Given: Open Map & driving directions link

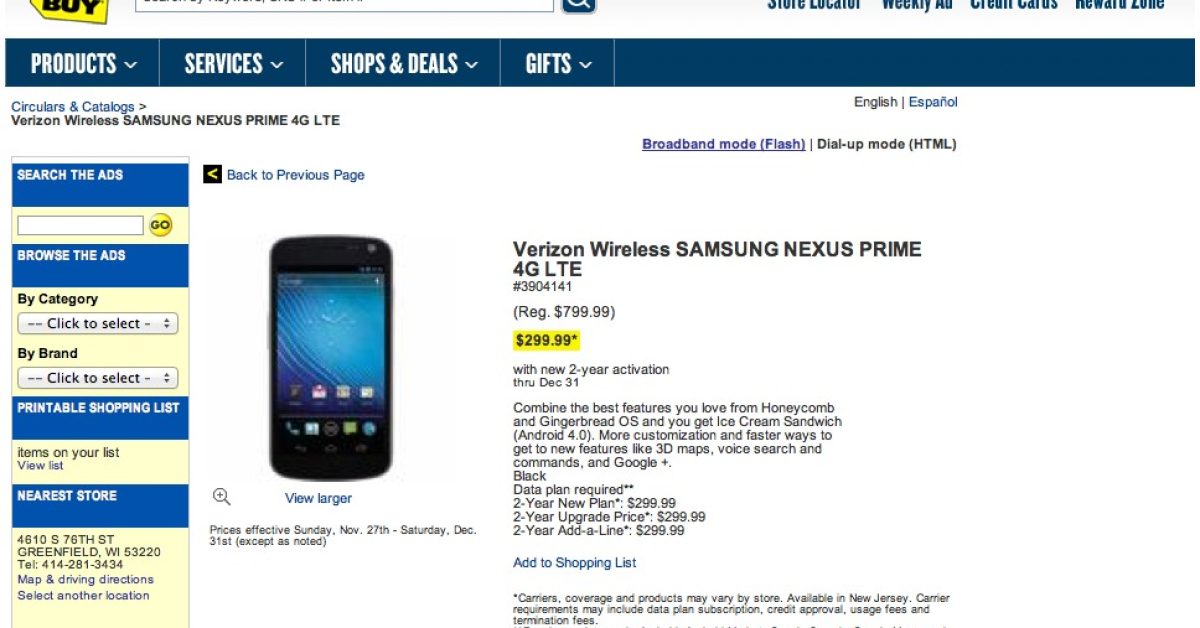Looking at the screenshot, I should click(x=85, y=579).
